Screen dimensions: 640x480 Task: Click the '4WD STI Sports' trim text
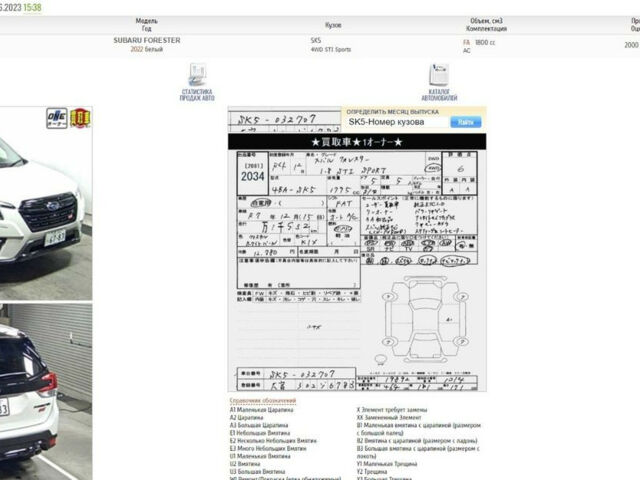pyautogui.click(x=331, y=49)
